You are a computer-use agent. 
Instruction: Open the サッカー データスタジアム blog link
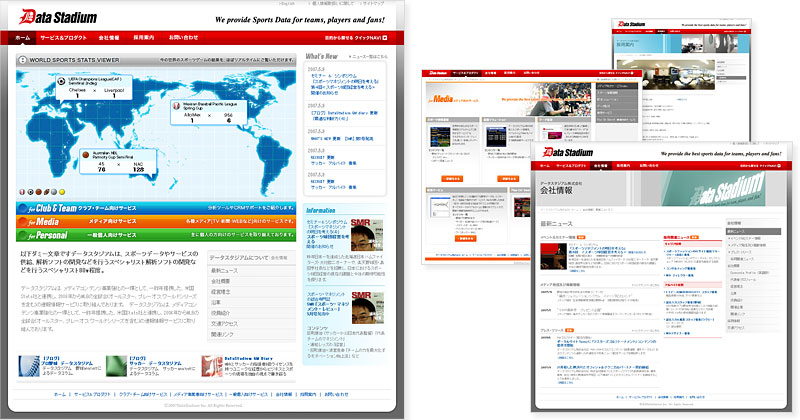155,361
